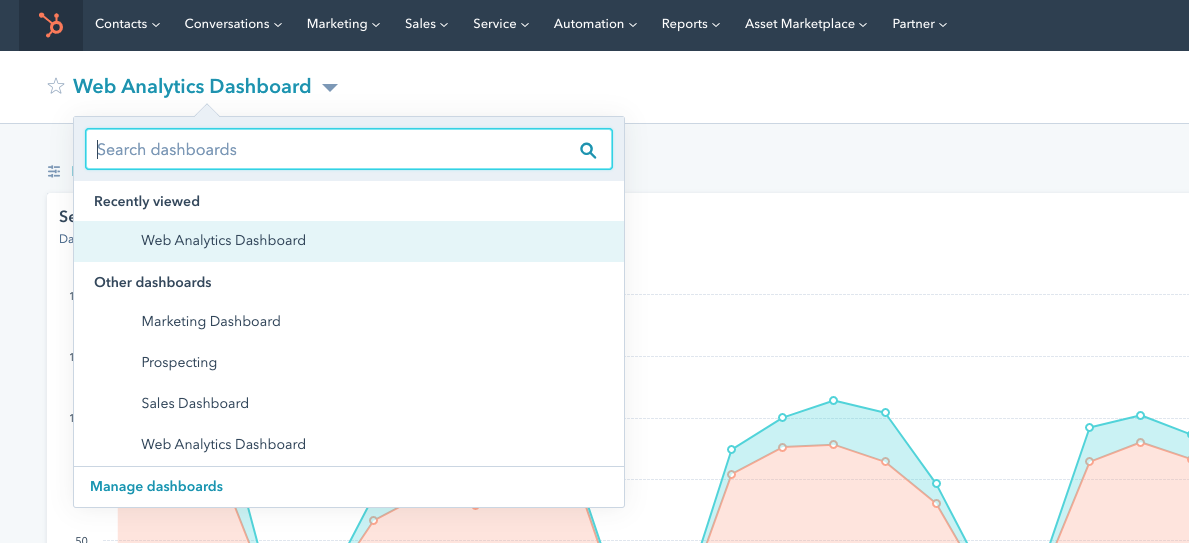This screenshot has height=543, width=1189.
Task: Select Web Analytics Dashboard under Recently viewed
Action: pos(223,241)
